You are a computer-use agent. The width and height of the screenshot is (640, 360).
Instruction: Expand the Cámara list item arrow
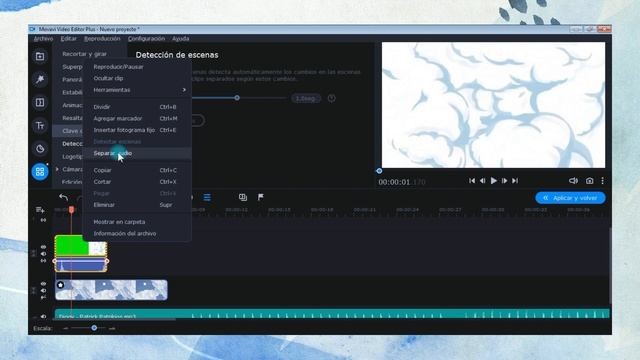point(57,169)
